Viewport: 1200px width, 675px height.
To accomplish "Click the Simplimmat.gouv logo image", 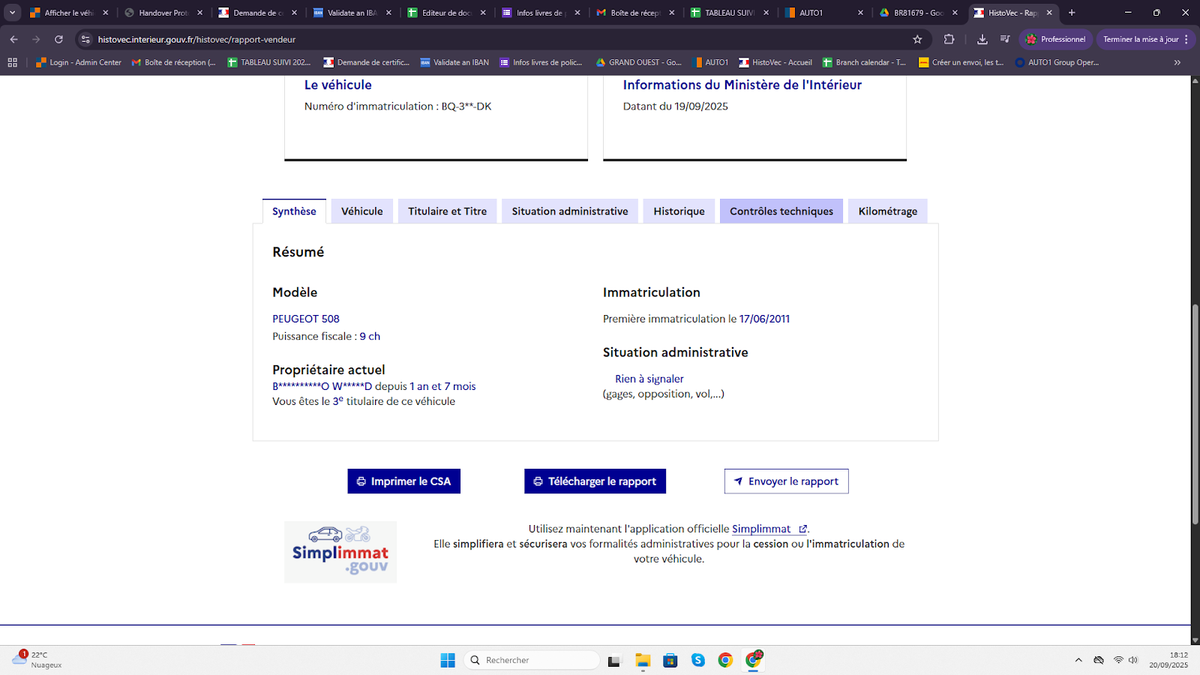I will [340, 552].
